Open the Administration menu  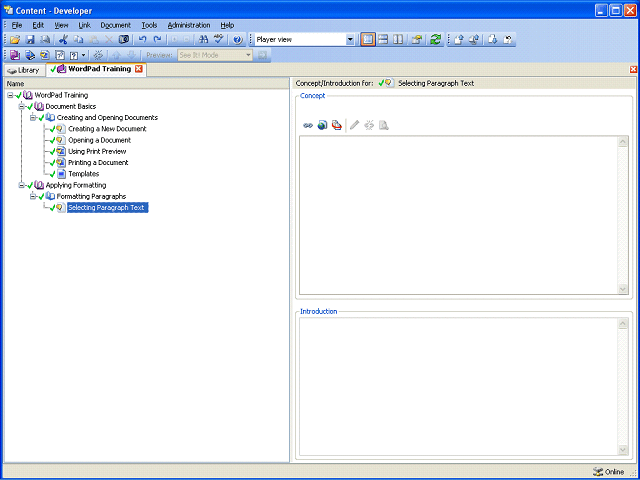[189, 25]
